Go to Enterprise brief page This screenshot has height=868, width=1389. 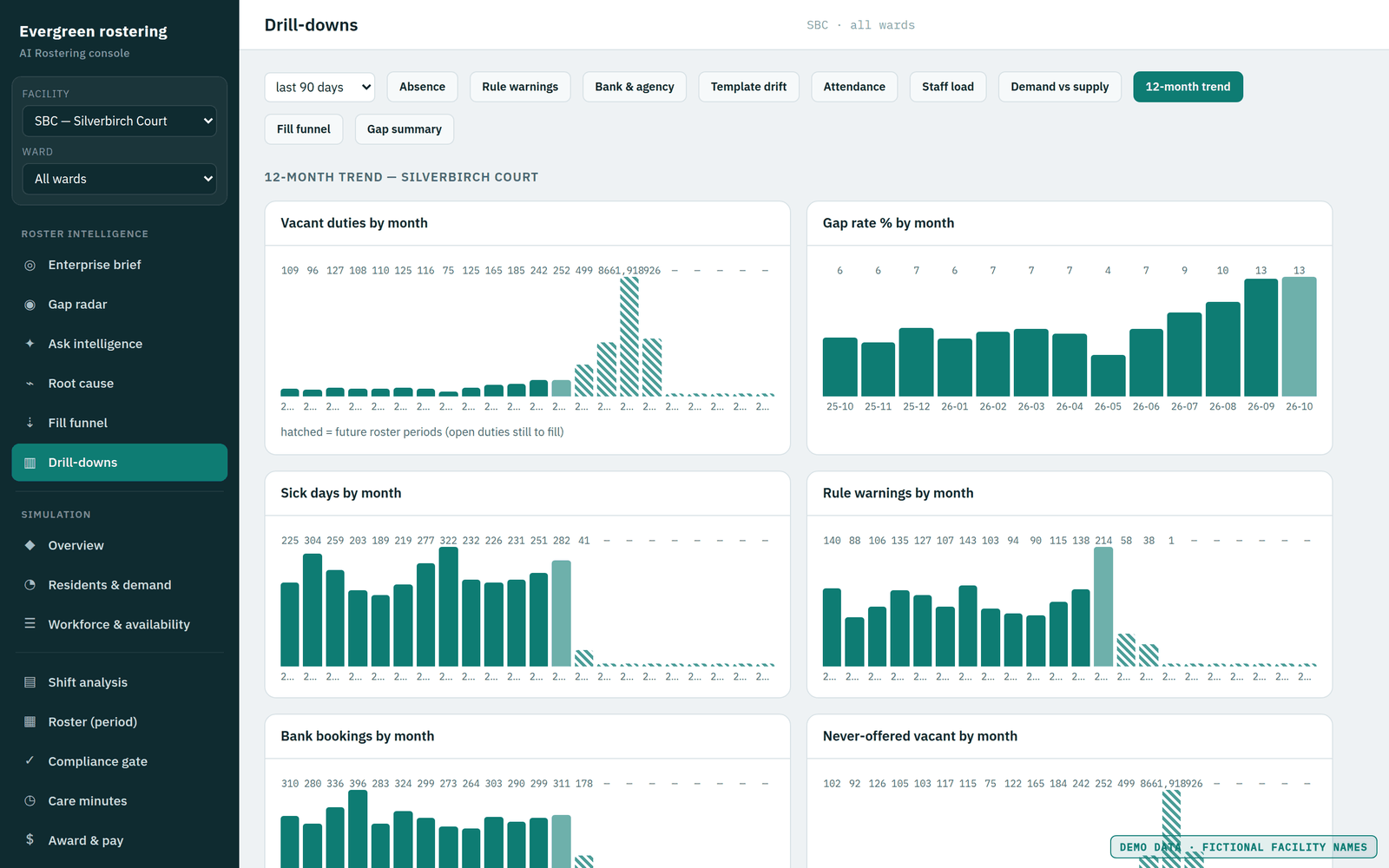pos(120,265)
